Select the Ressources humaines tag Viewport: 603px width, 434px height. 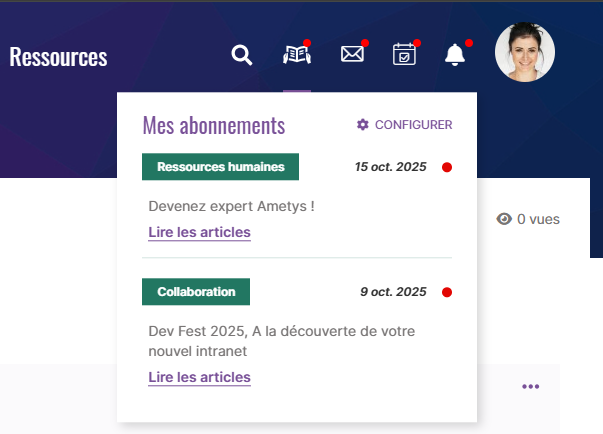[221, 167]
